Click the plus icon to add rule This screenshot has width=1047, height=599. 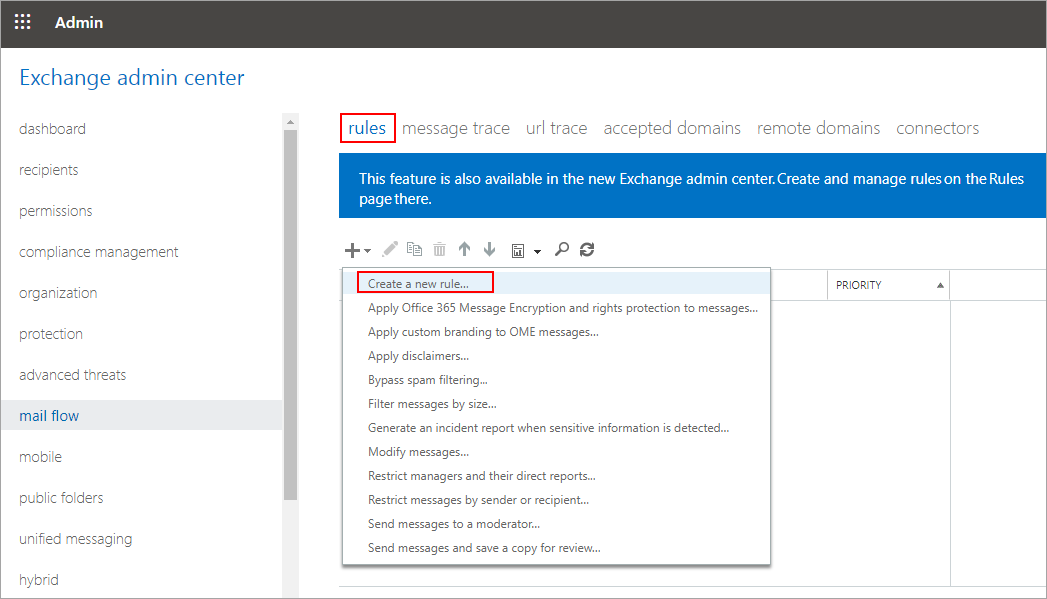coord(352,250)
